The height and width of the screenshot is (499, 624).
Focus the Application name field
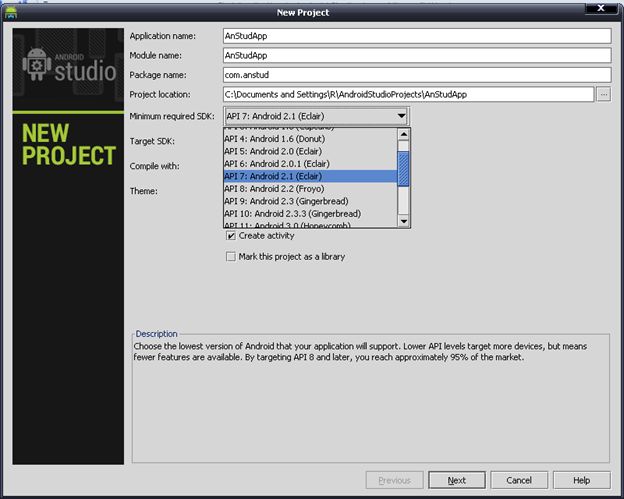(x=417, y=36)
